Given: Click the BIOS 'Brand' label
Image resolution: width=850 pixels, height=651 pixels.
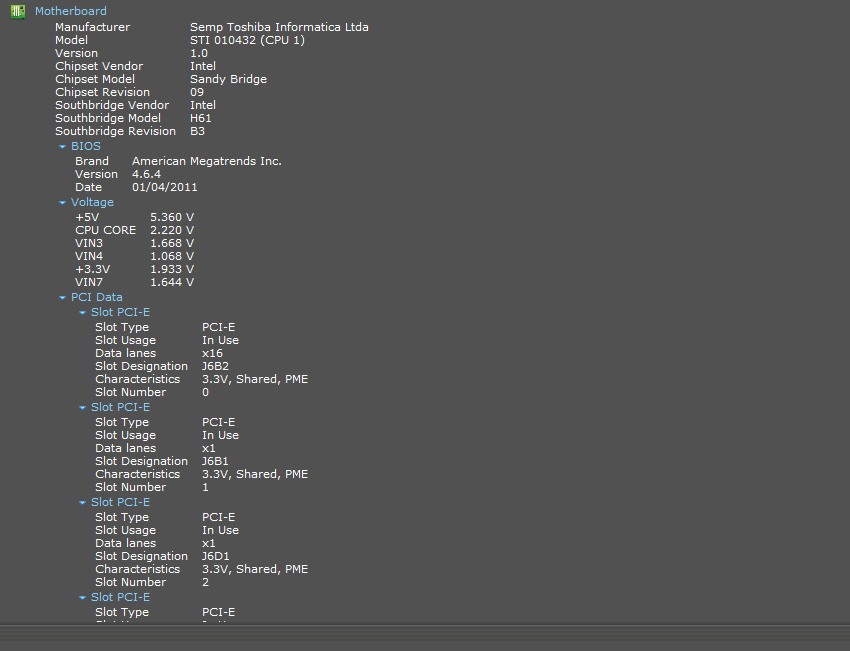Looking at the screenshot, I should pos(92,161).
